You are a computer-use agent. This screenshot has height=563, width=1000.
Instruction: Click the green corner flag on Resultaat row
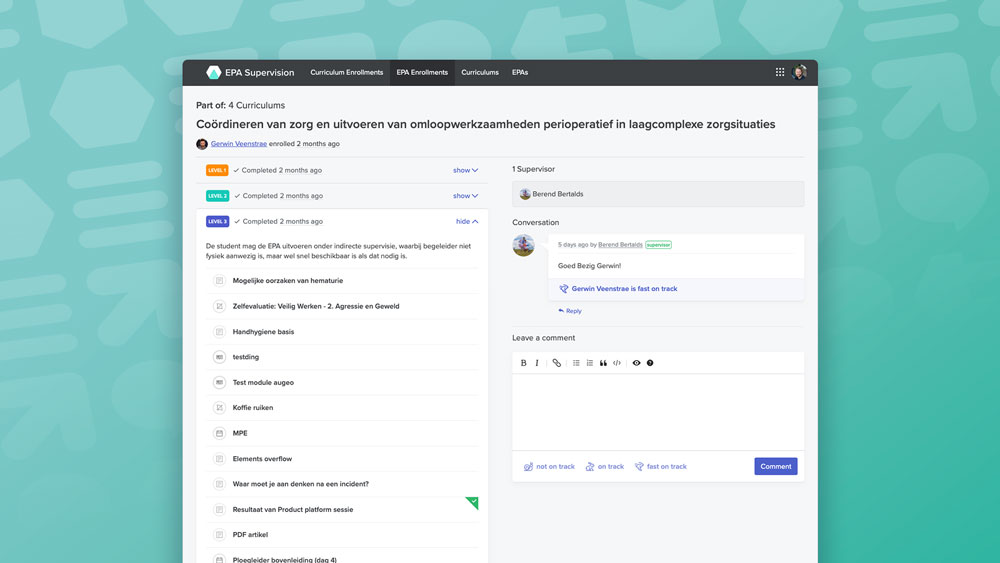473,502
